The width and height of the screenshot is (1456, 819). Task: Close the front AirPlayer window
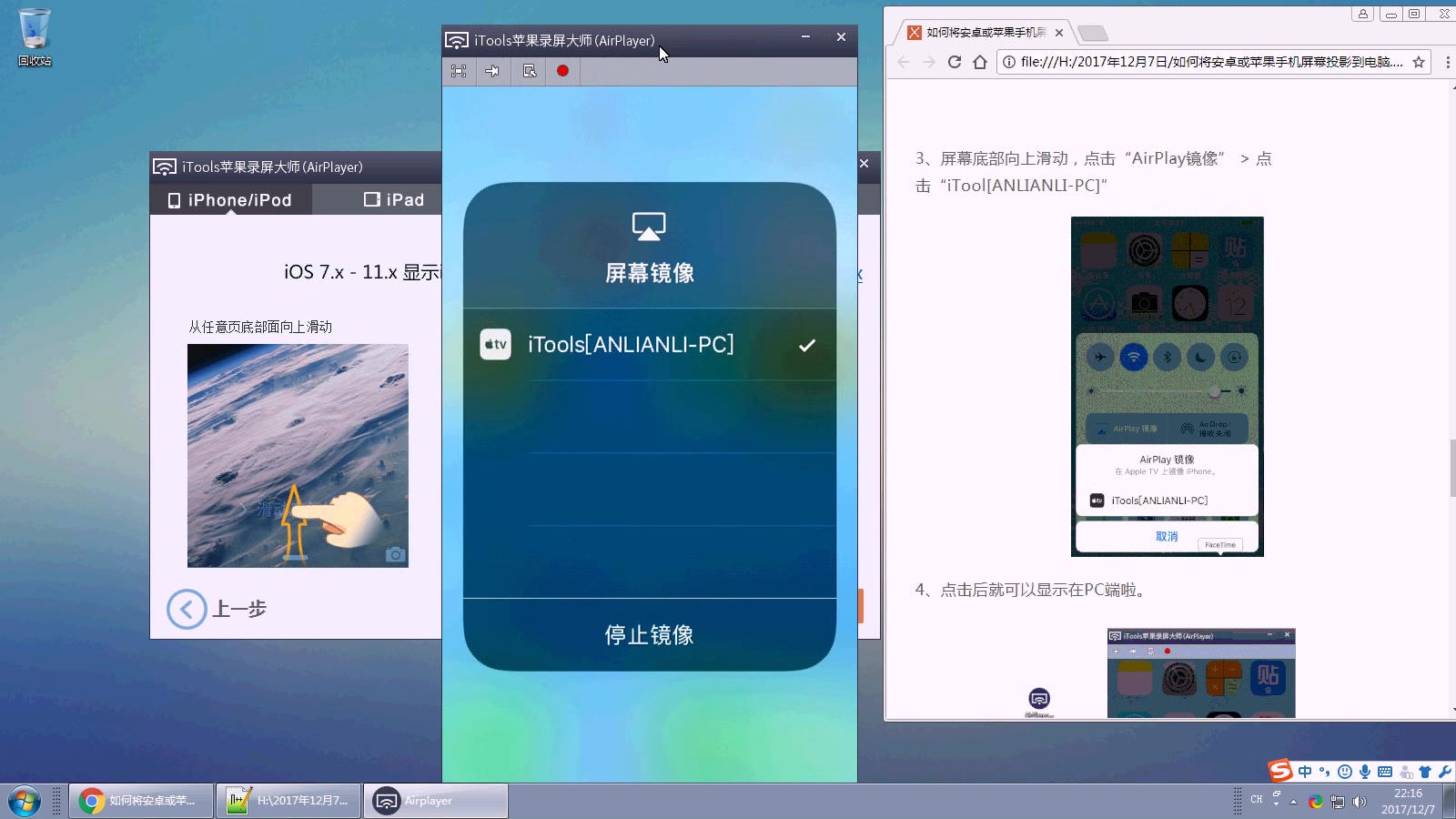[841, 37]
